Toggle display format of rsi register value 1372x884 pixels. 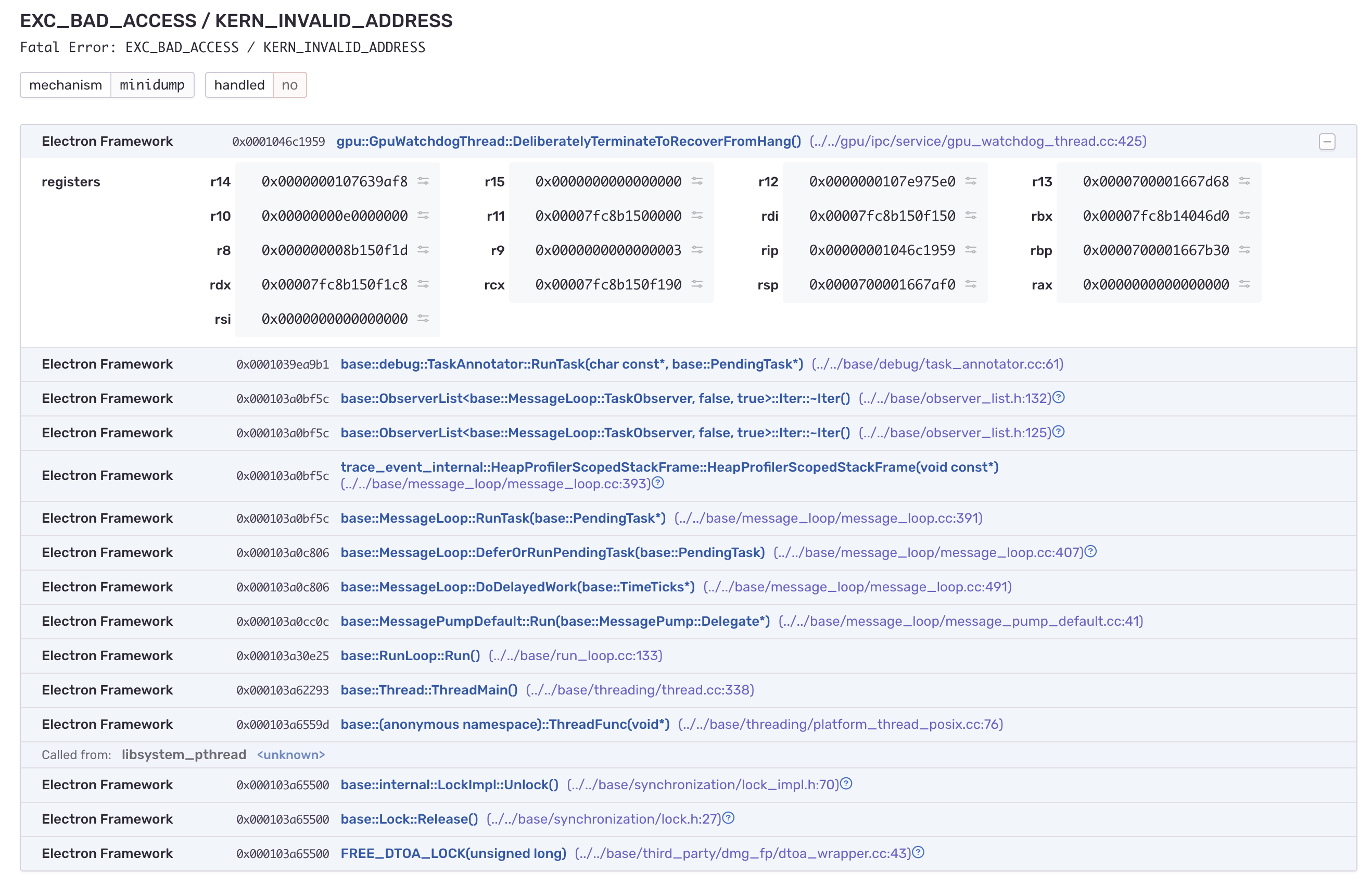[x=424, y=319]
